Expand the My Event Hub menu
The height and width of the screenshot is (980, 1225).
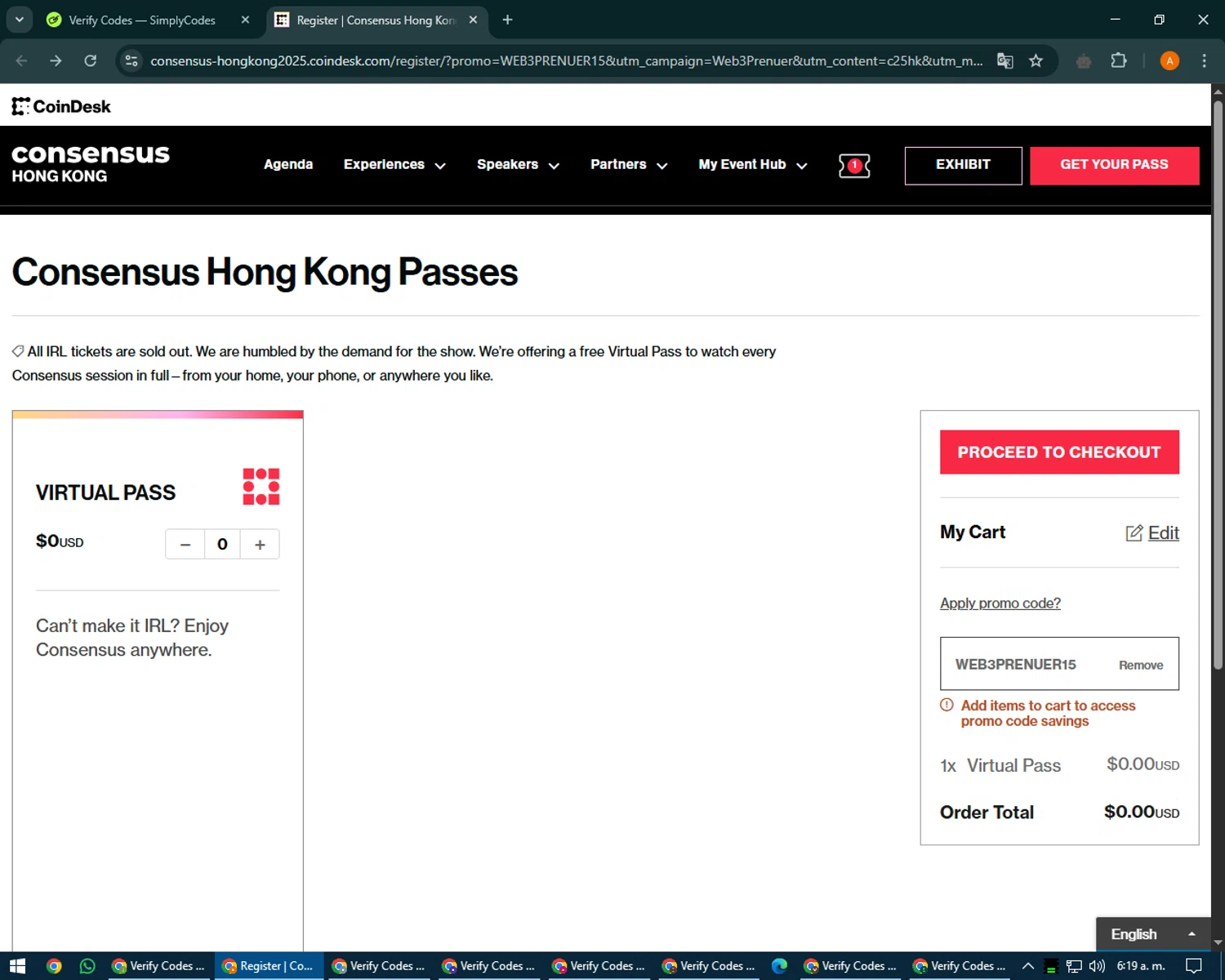tap(752, 164)
